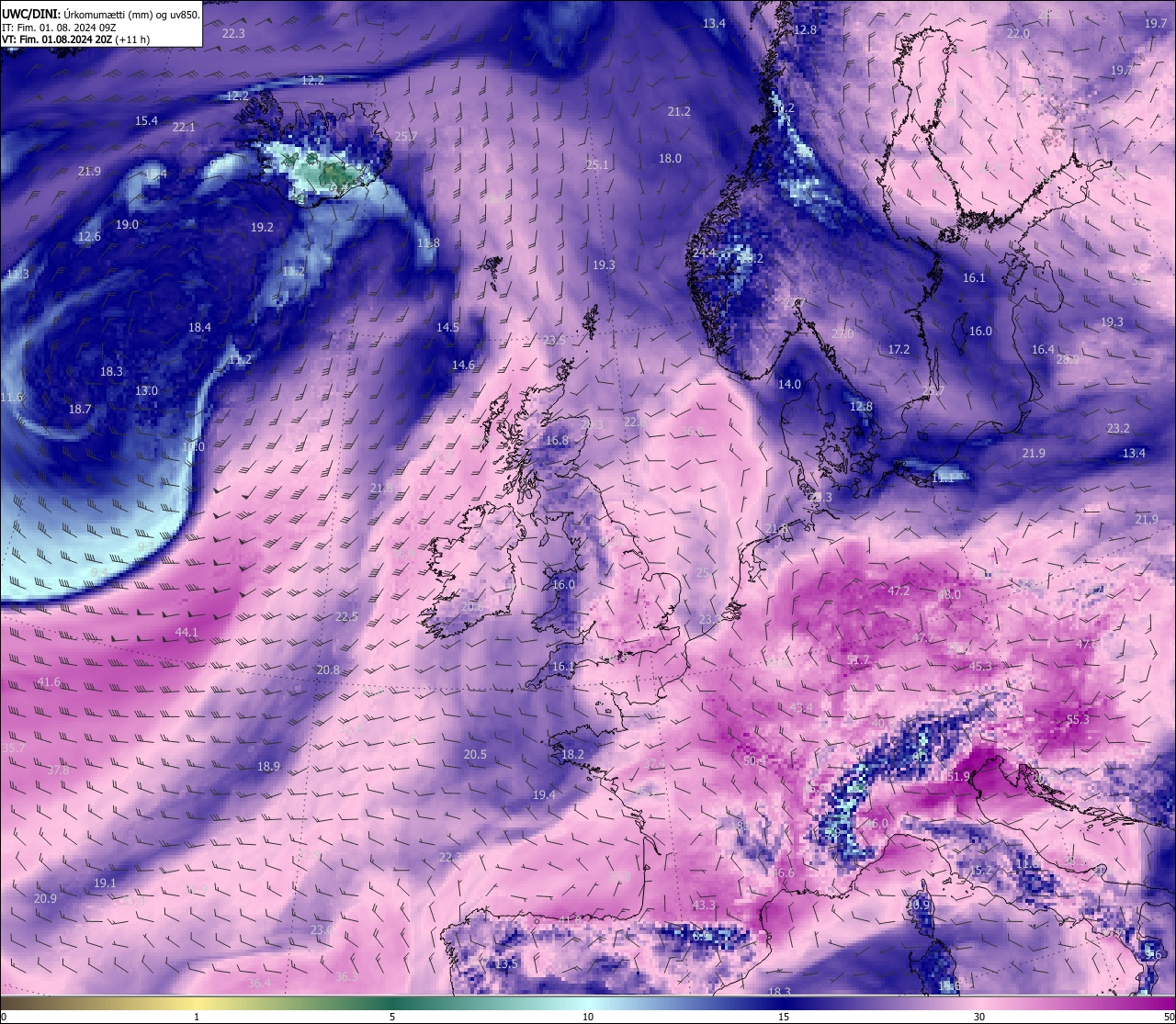The image size is (1176, 1024).
Task: Click the color scale tick label 5
Action: 392,1017
